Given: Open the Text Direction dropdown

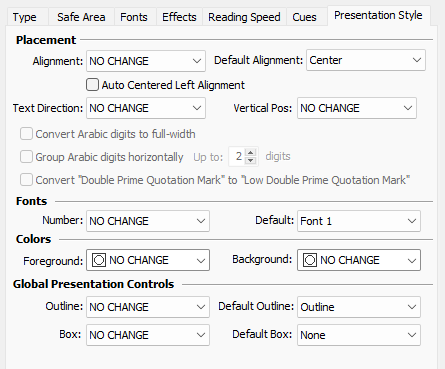Looking at the screenshot, I should click(x=146, y=108).
